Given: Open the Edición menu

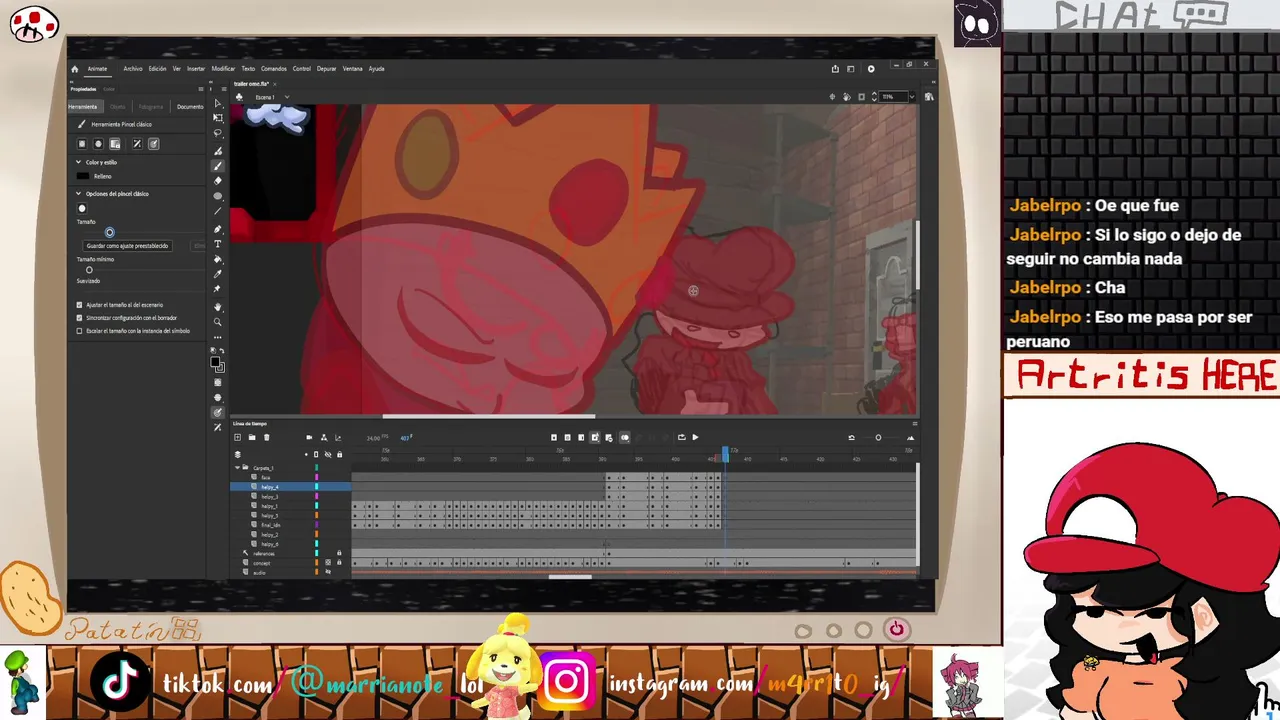Looking at the screenshot, I should tap(157, 69).
